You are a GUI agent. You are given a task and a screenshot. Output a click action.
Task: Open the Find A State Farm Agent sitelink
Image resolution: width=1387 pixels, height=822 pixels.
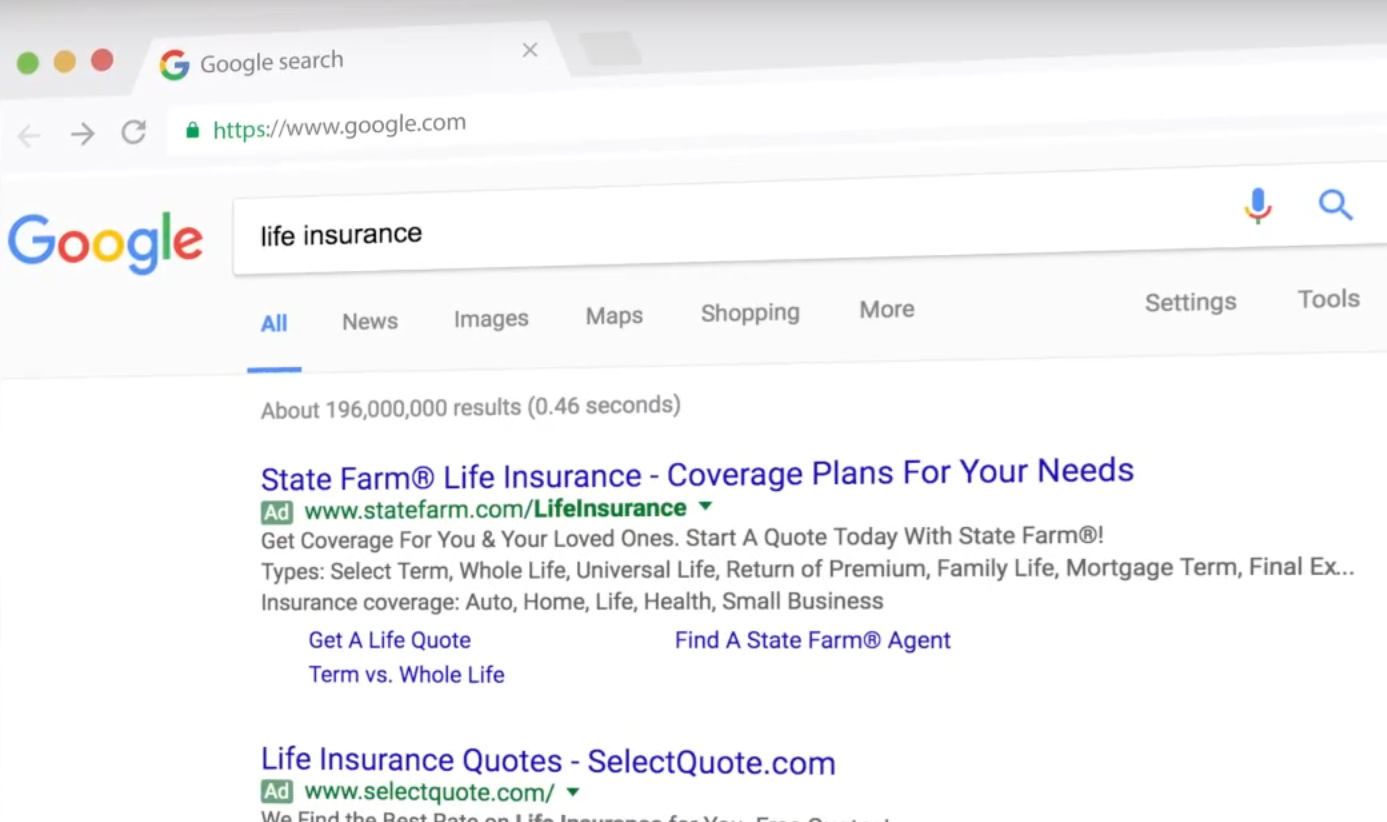[x=812, y=640]
